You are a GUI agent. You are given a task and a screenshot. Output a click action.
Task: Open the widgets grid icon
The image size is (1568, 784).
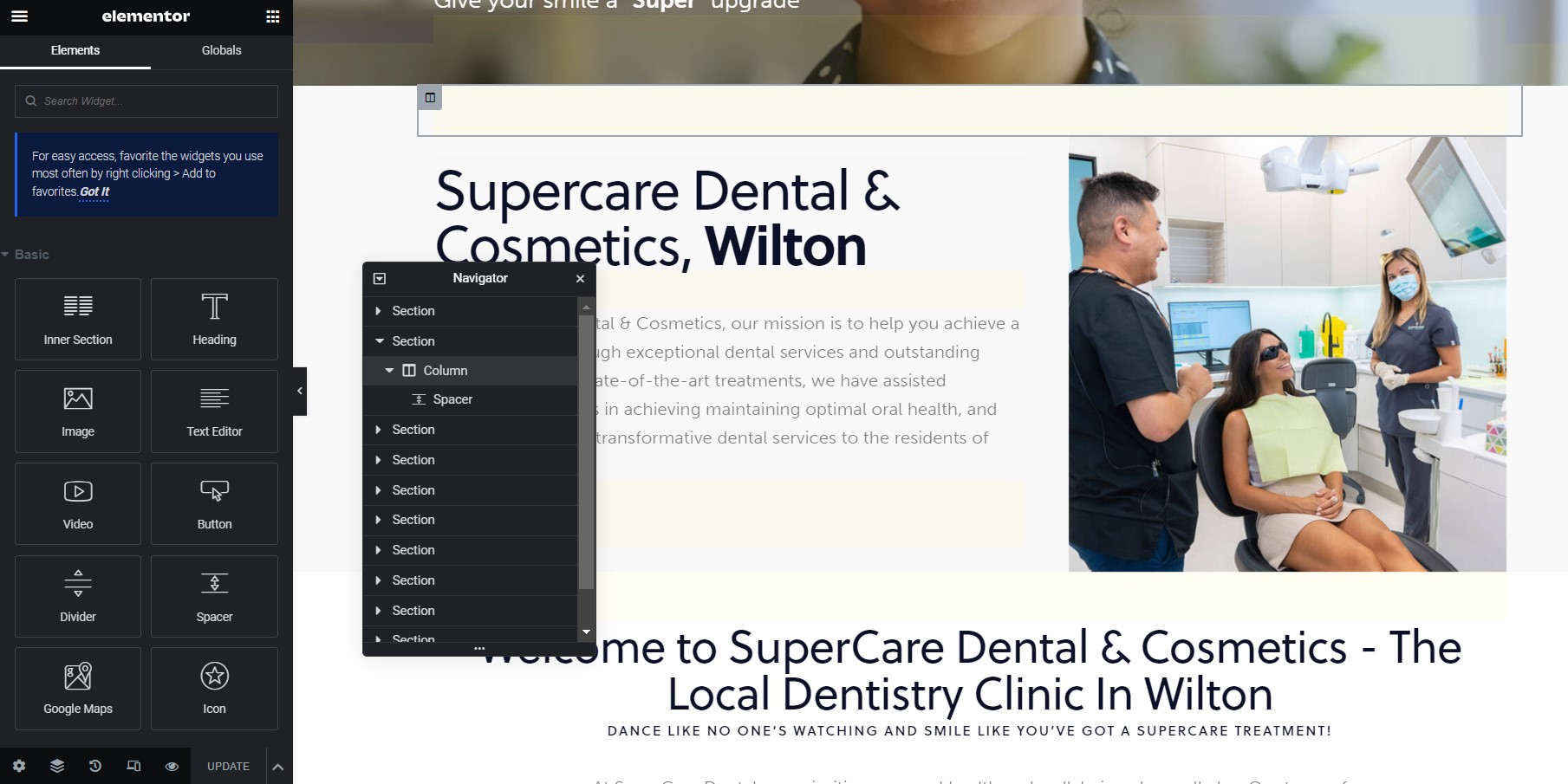click(x=273, y=16)
